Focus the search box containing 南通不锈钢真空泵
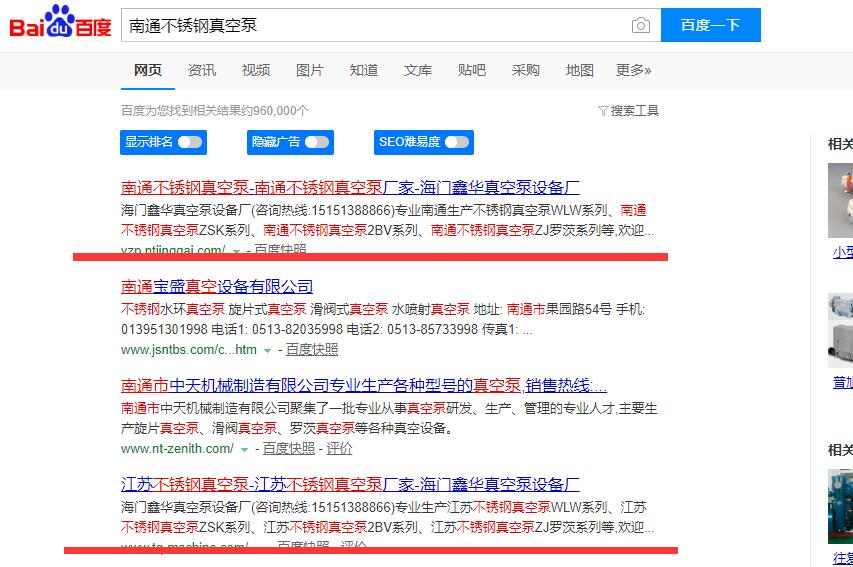Screen dimensions: 853x567 coord(375,26)
